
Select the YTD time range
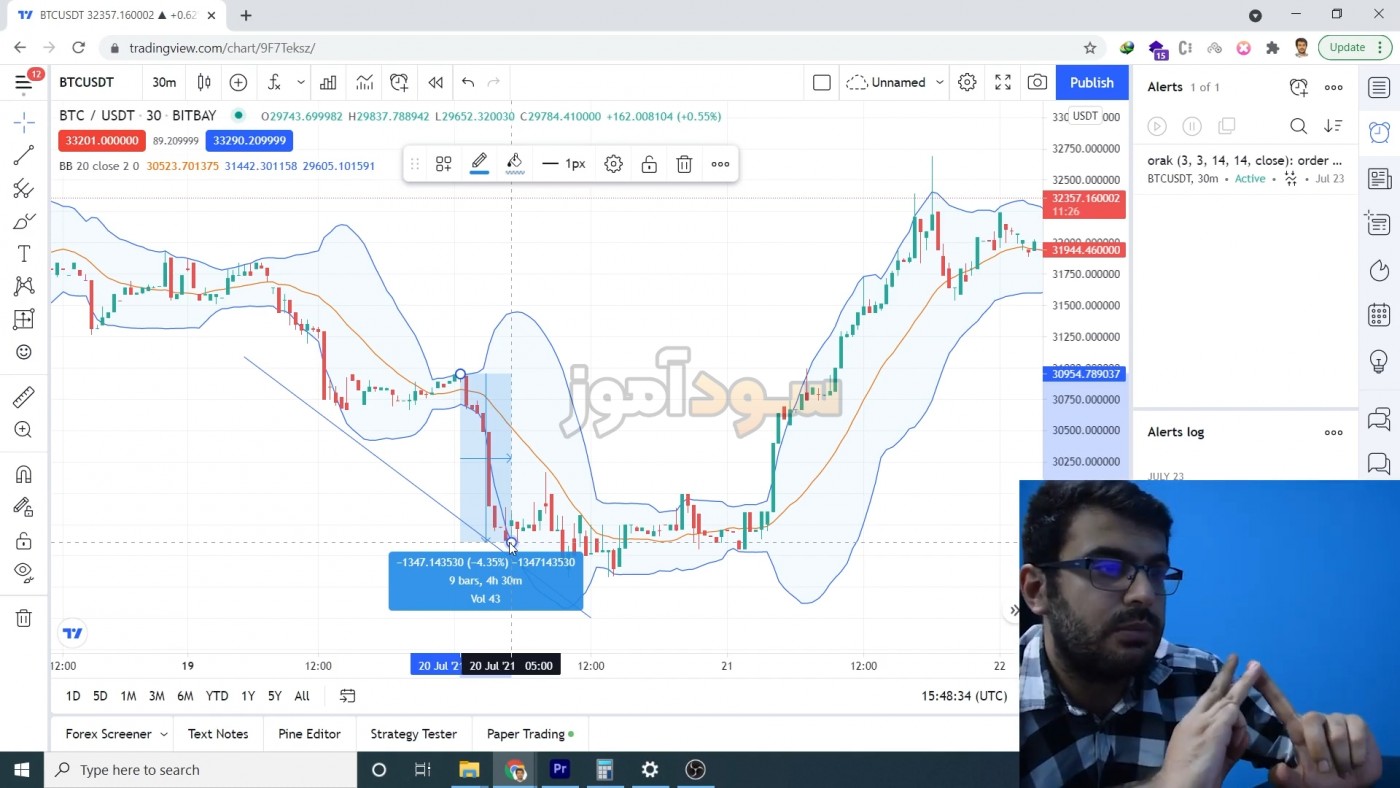[217, 696]
